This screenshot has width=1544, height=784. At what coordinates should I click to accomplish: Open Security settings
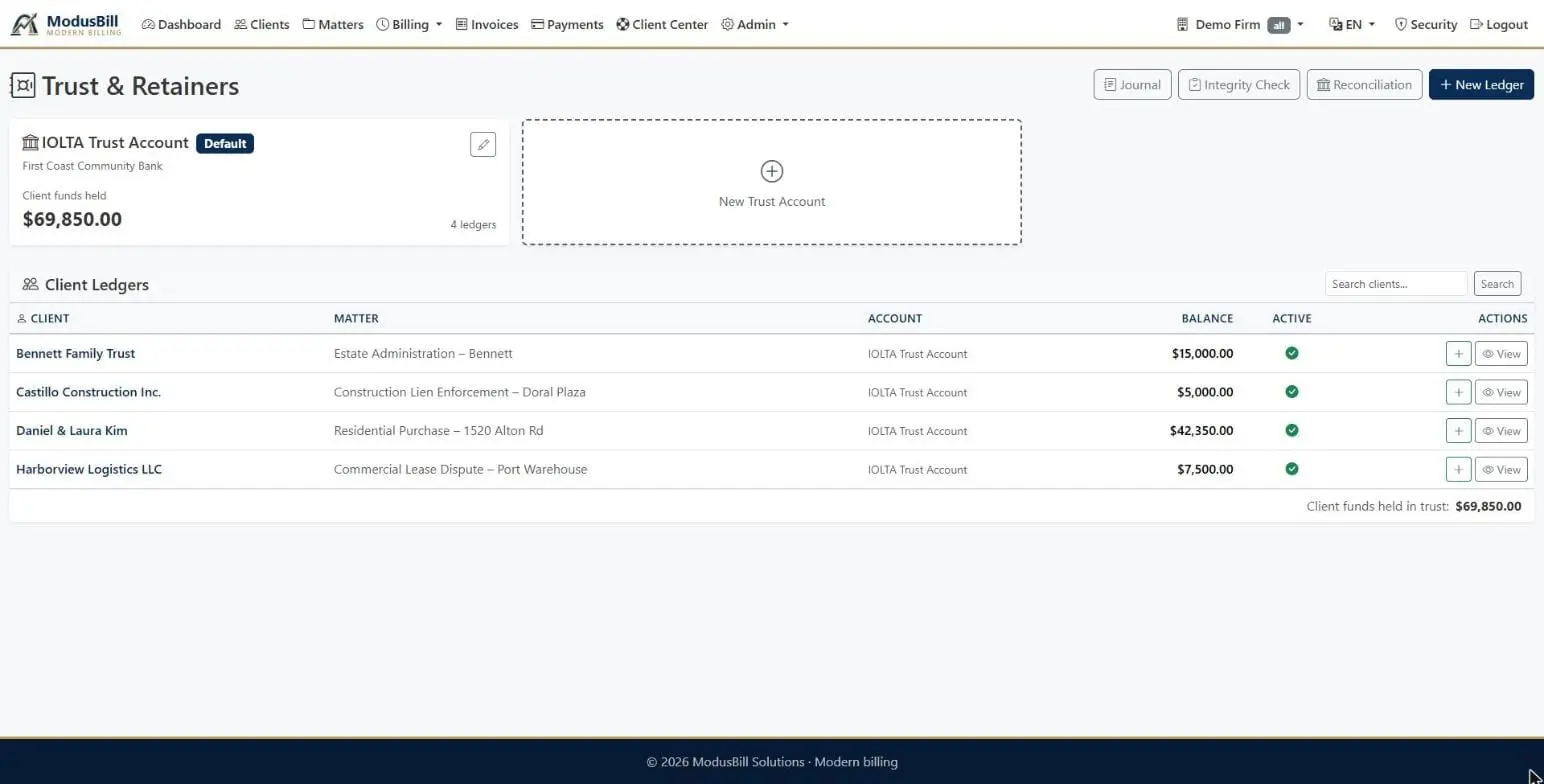[1426, 24]
